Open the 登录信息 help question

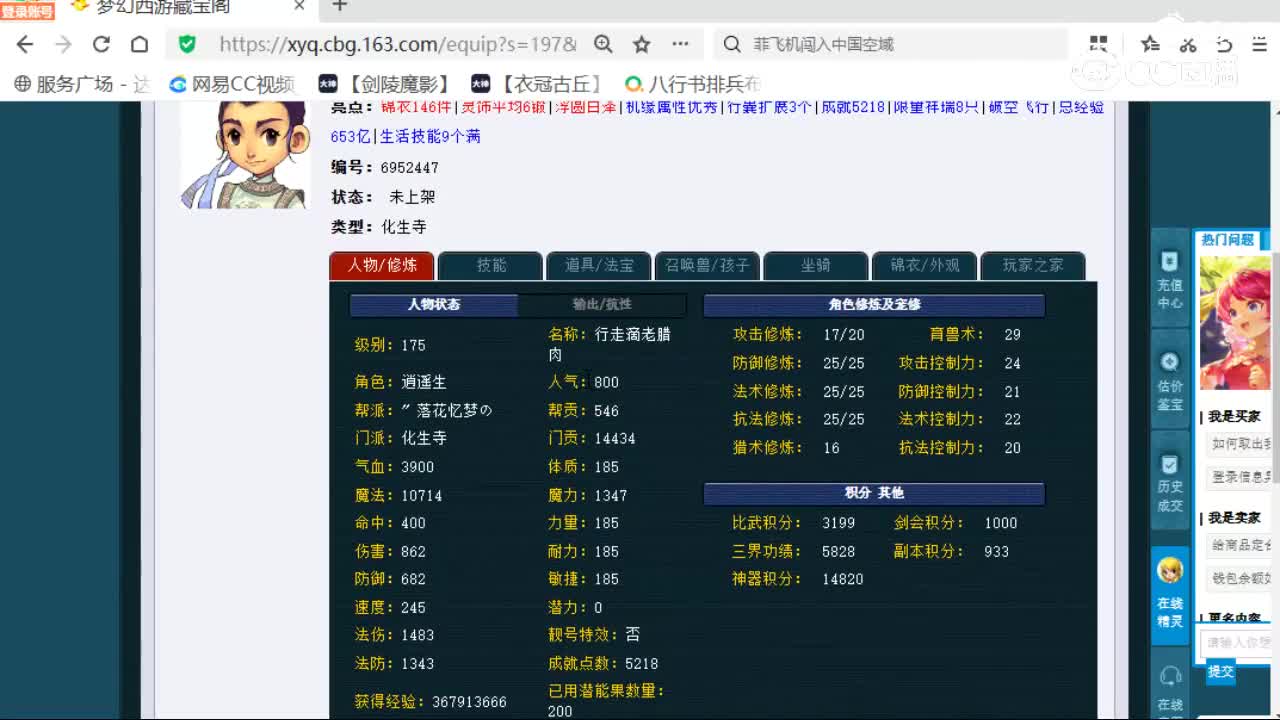pos(1240,477)
